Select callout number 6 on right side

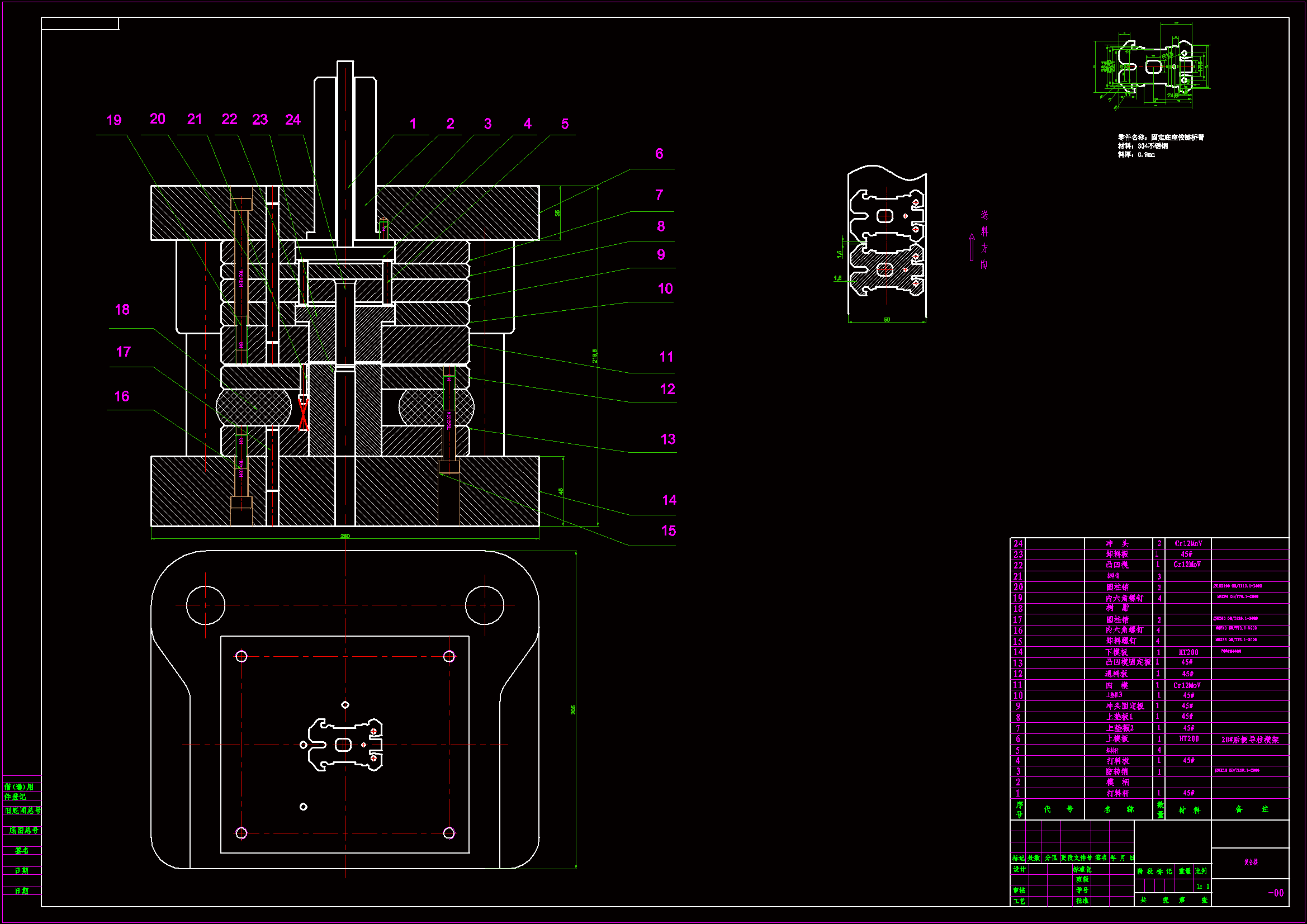pos(659,154)
